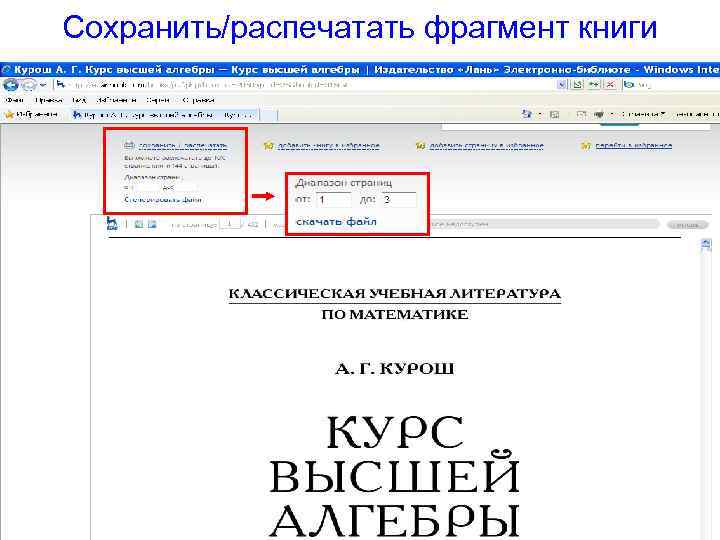The width and height of the screenshot is (720, 540).
Task: Click the от field containing 1
Action: pos(333,200)
